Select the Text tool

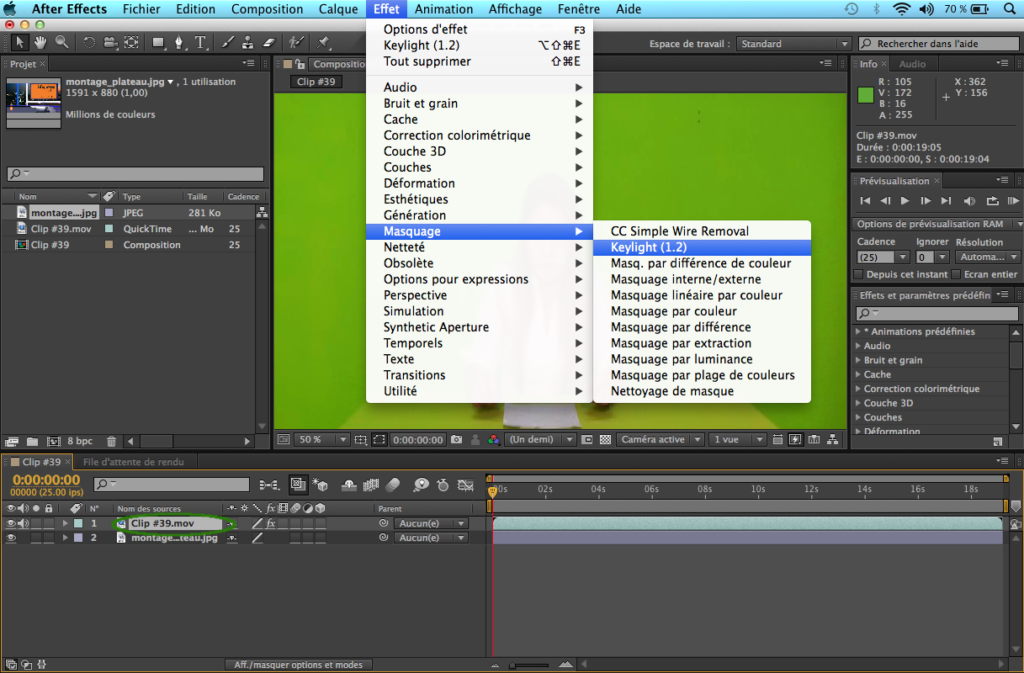201,43
